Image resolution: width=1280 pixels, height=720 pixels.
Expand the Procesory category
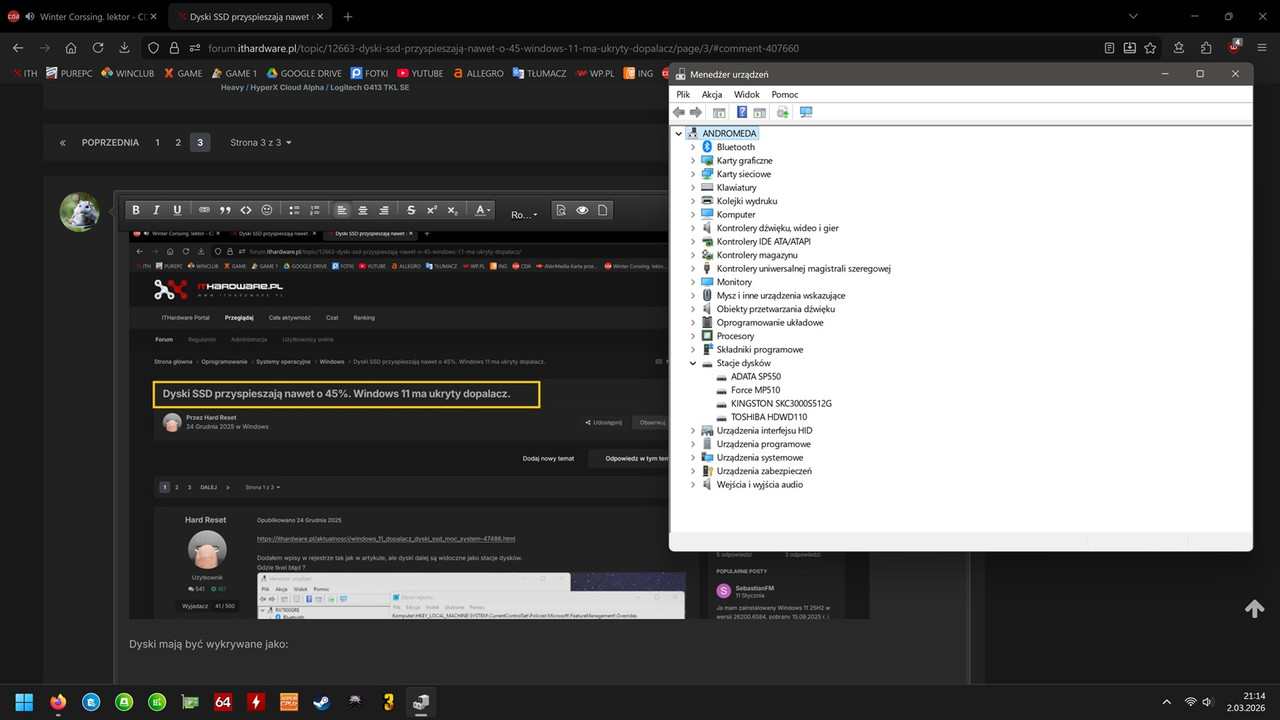pos(693,336)
